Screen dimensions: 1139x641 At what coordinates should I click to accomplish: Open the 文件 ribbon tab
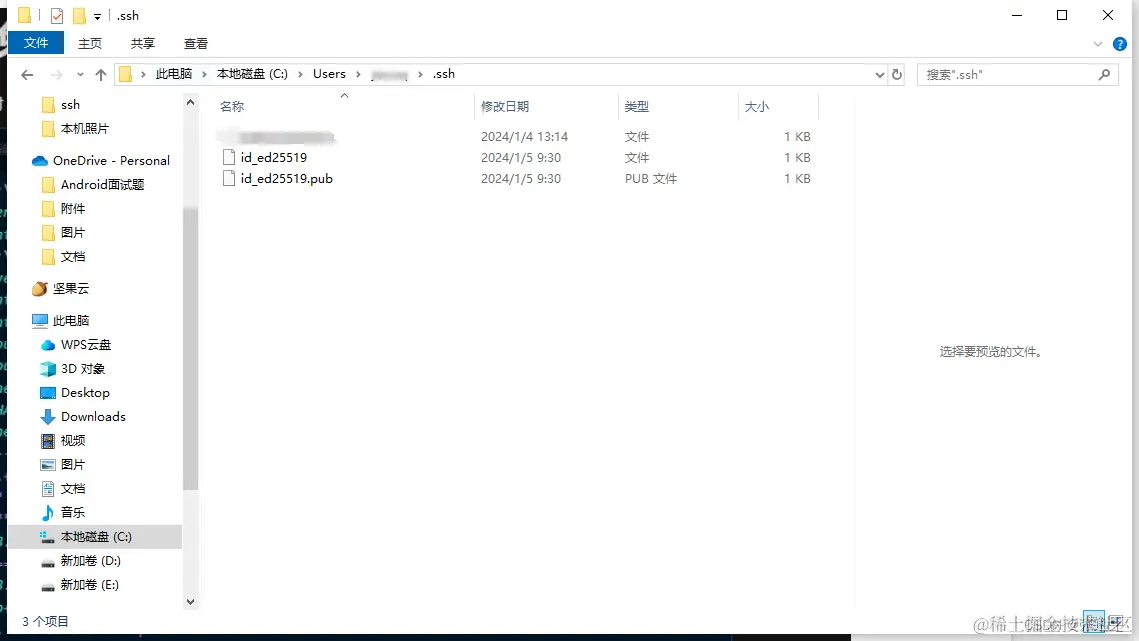click(x=36, y=43)
